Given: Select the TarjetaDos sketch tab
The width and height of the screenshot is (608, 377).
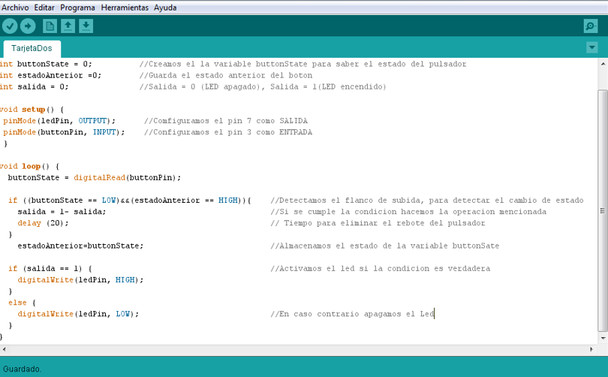Looking at the screenshot, I should [x=32, y=48].
